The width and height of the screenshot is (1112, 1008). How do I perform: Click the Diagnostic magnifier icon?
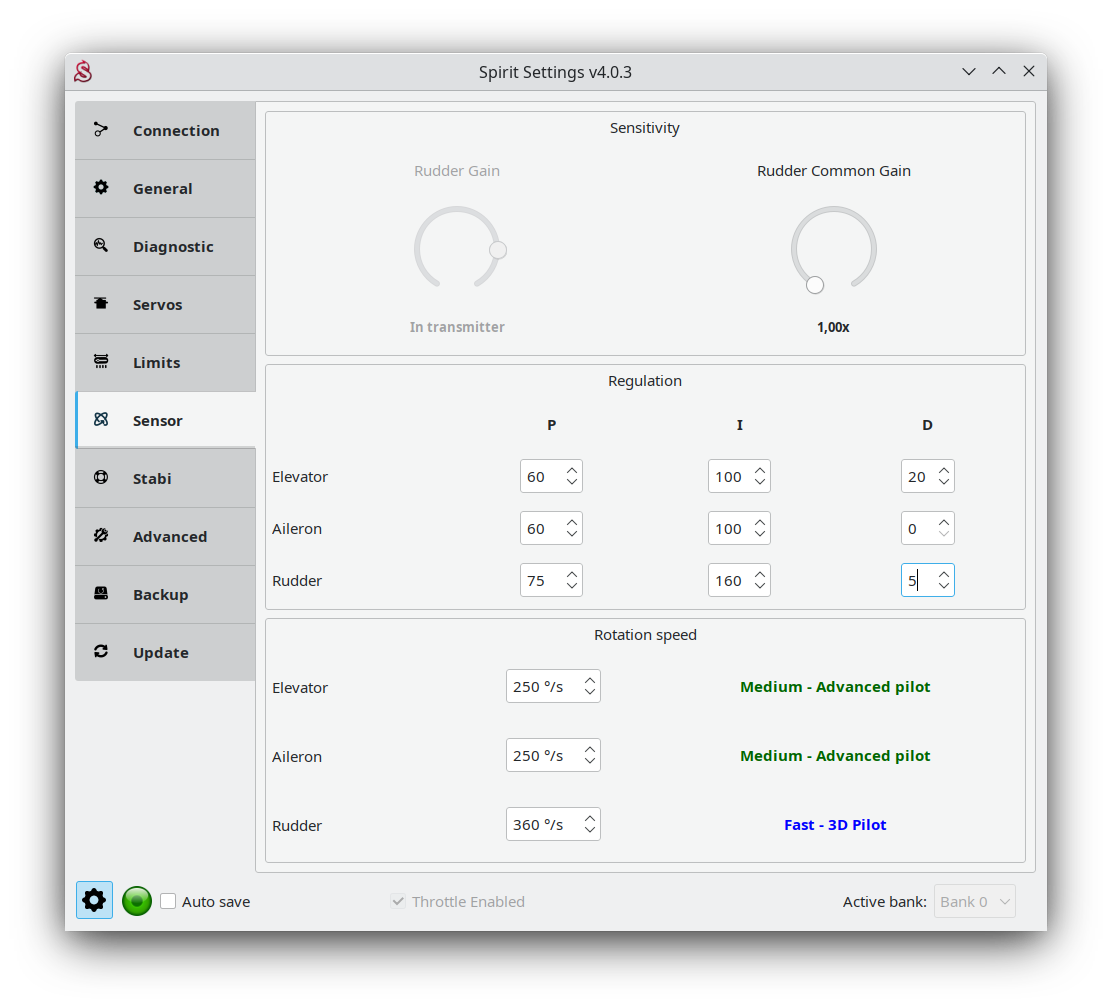click(100, 246)
